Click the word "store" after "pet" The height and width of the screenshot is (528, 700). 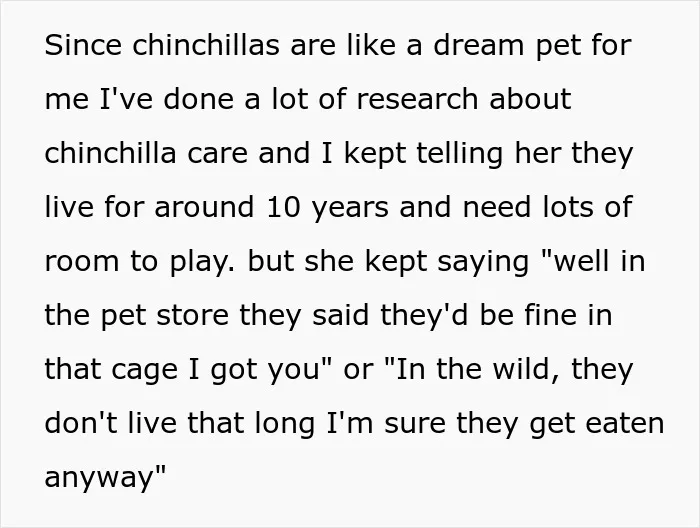tap(192, 316)
